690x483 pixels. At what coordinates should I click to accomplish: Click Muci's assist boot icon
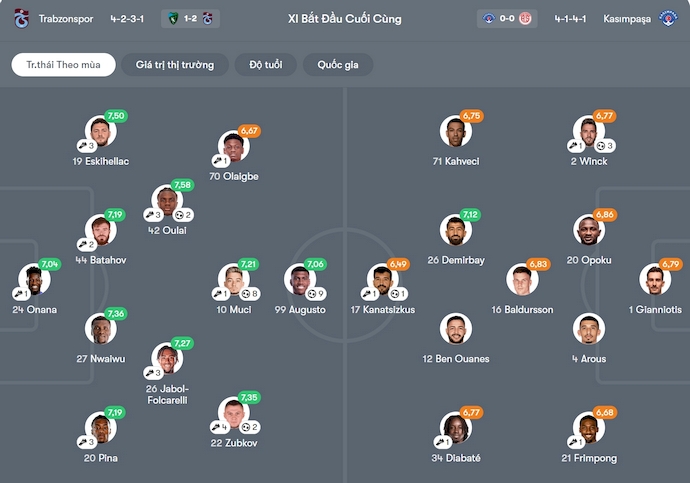219,294
